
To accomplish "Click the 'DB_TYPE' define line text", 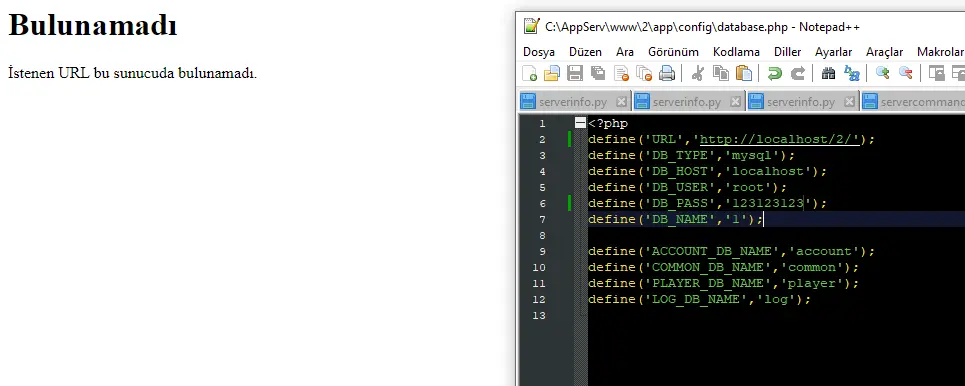I will [692, 156].
